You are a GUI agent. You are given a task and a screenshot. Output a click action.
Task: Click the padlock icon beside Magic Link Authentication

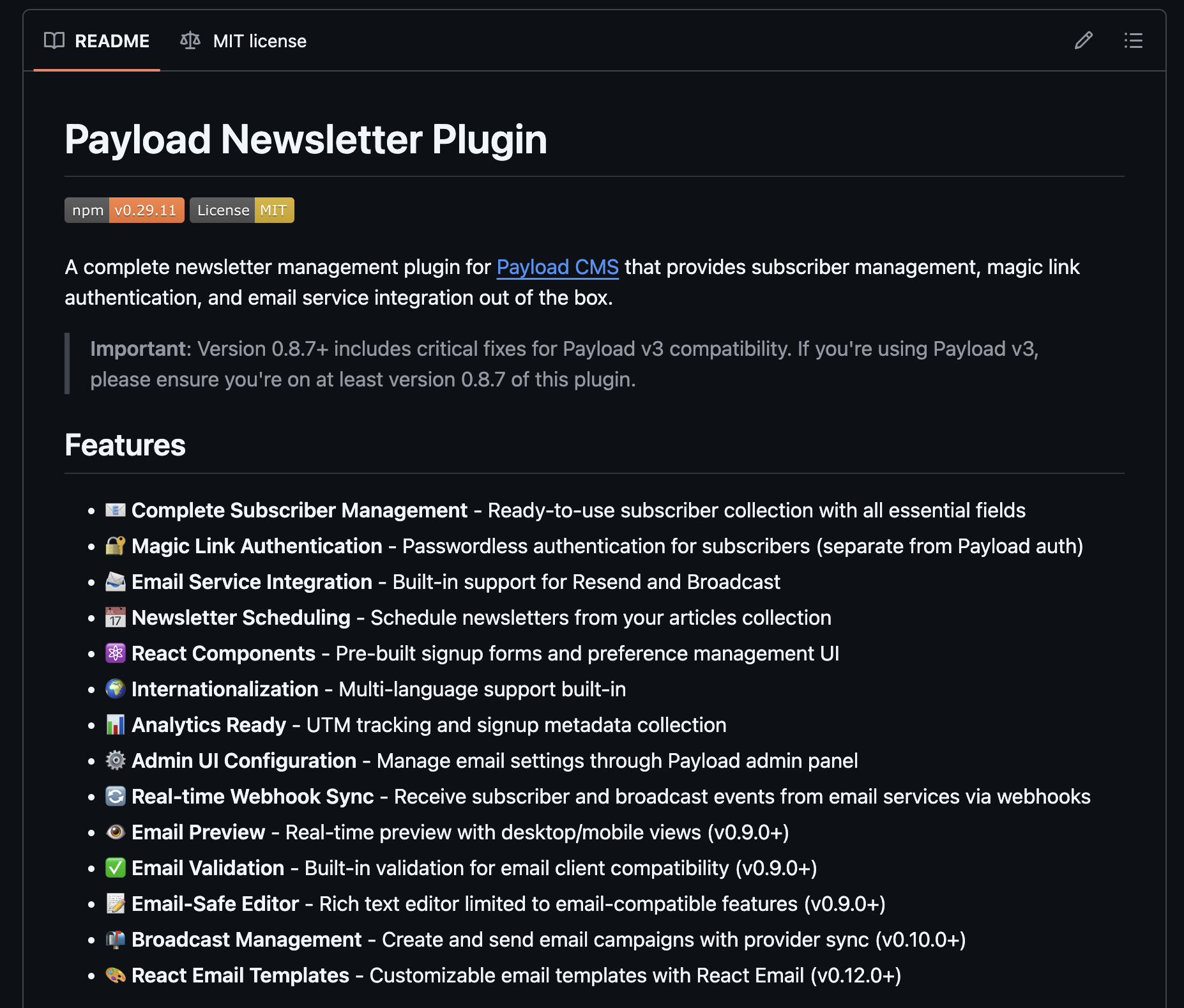pos(115,546)
